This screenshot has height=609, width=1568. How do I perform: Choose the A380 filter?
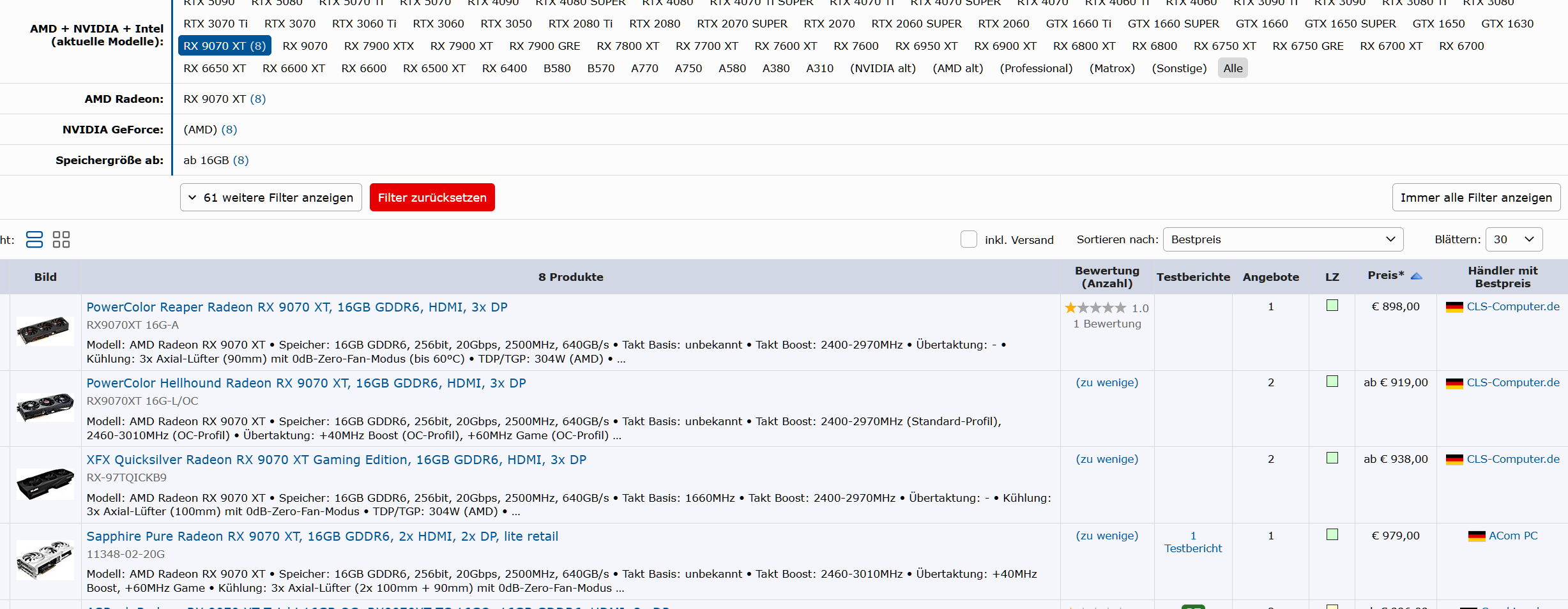pyautogui.click(x=776, y=68)
